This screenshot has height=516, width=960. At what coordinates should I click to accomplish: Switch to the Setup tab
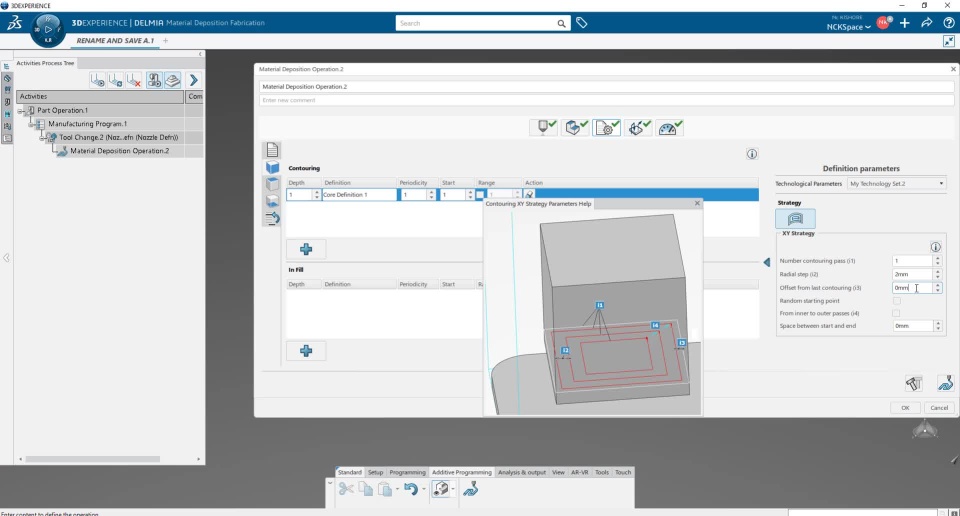[x=375, y=472]
